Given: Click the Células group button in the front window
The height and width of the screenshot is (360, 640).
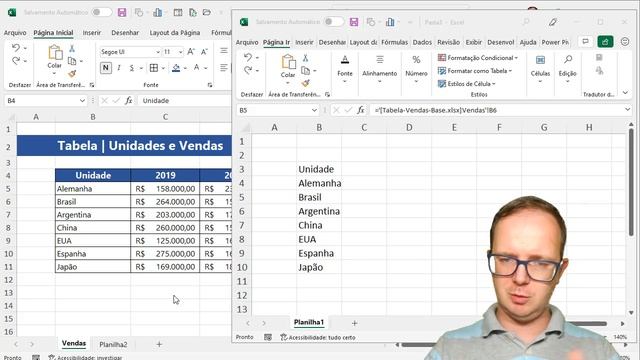Looking at the screenshot, I should pos(540,69).
